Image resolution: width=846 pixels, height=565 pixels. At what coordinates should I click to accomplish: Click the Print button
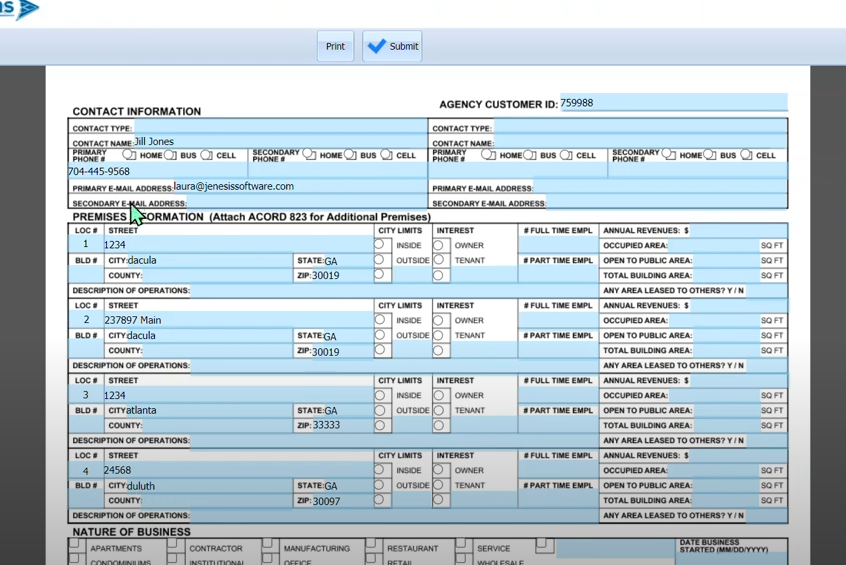(335, 46)
